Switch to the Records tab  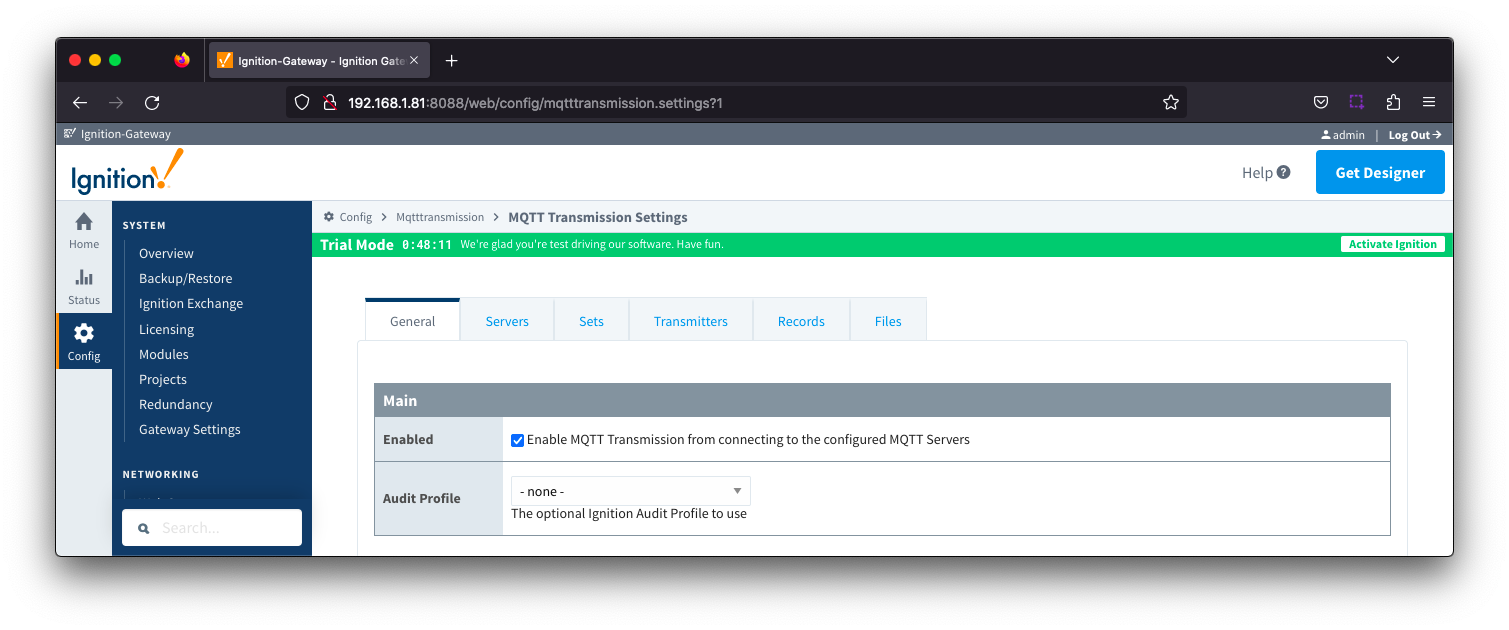(801, 321)
